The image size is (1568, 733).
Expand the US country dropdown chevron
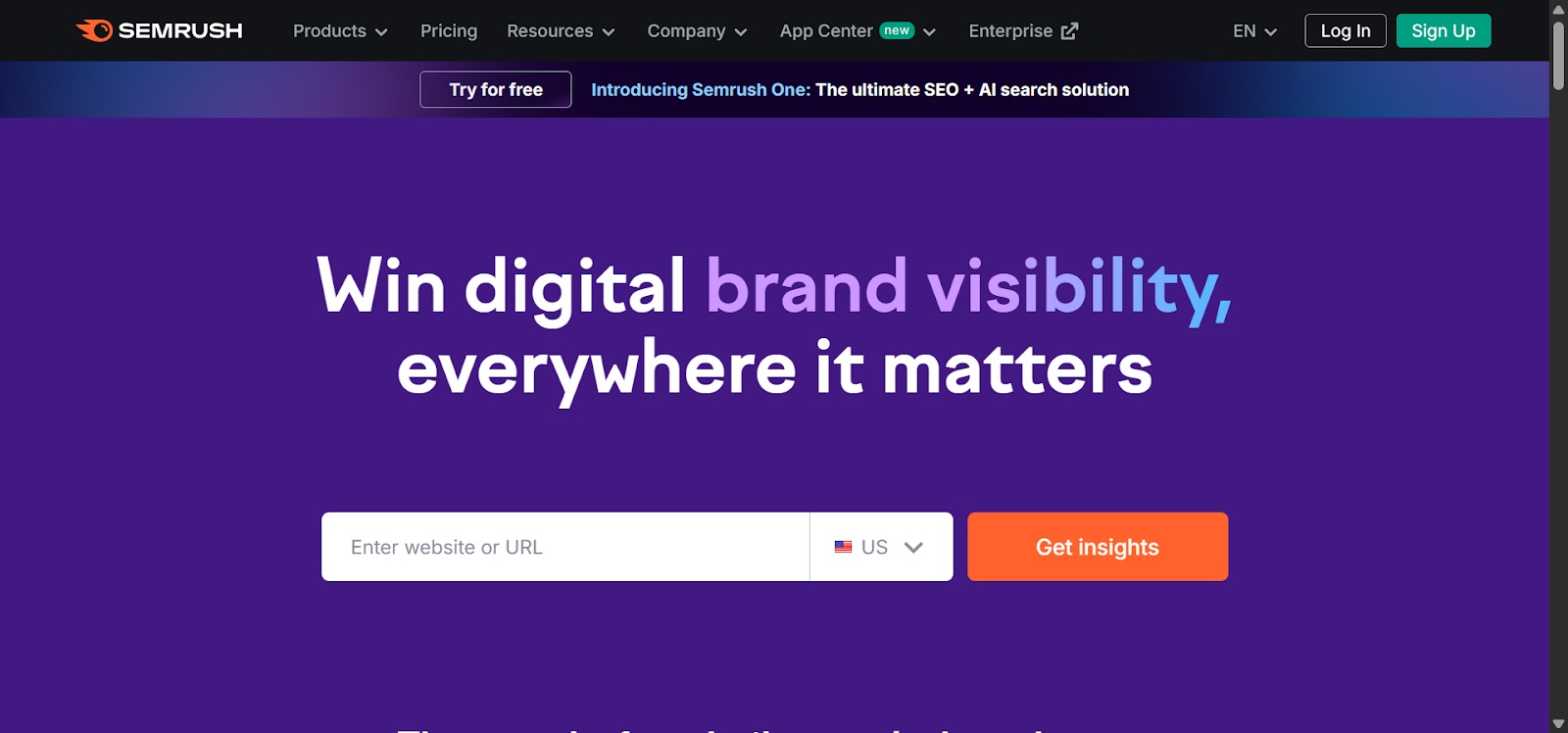pos(913,547)
